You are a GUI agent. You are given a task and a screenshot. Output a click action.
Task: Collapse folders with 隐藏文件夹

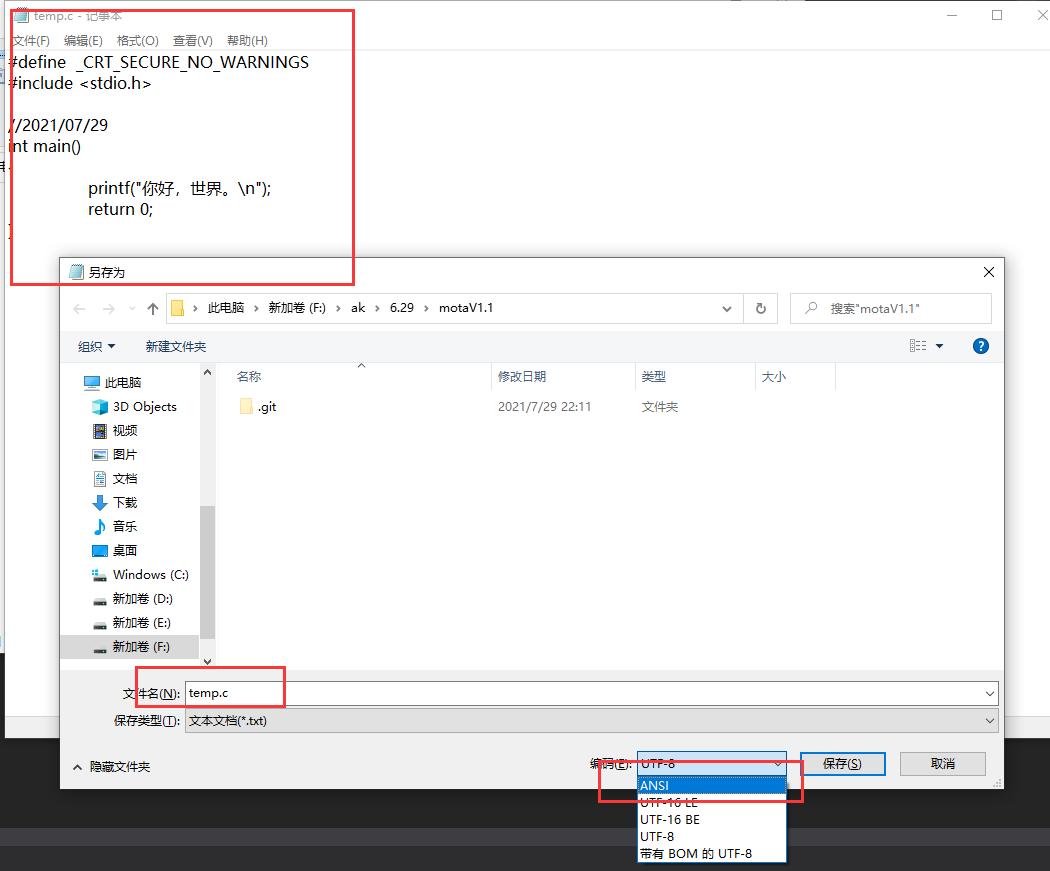[112, 767]
